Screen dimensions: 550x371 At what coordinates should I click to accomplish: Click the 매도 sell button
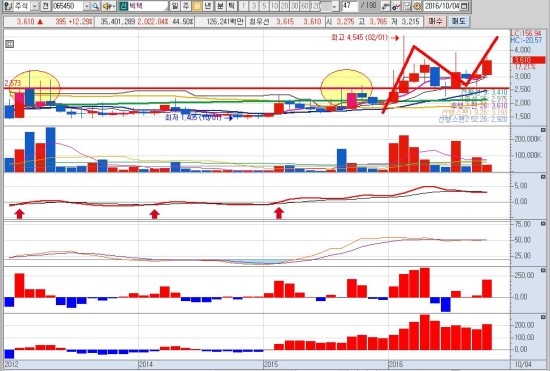pyautogui.click(x=458, y=21)
